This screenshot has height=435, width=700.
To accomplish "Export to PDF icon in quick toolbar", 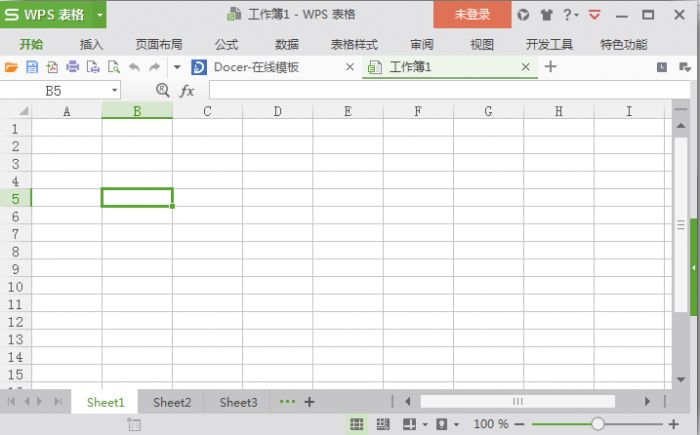I will [x=52, y=67].
